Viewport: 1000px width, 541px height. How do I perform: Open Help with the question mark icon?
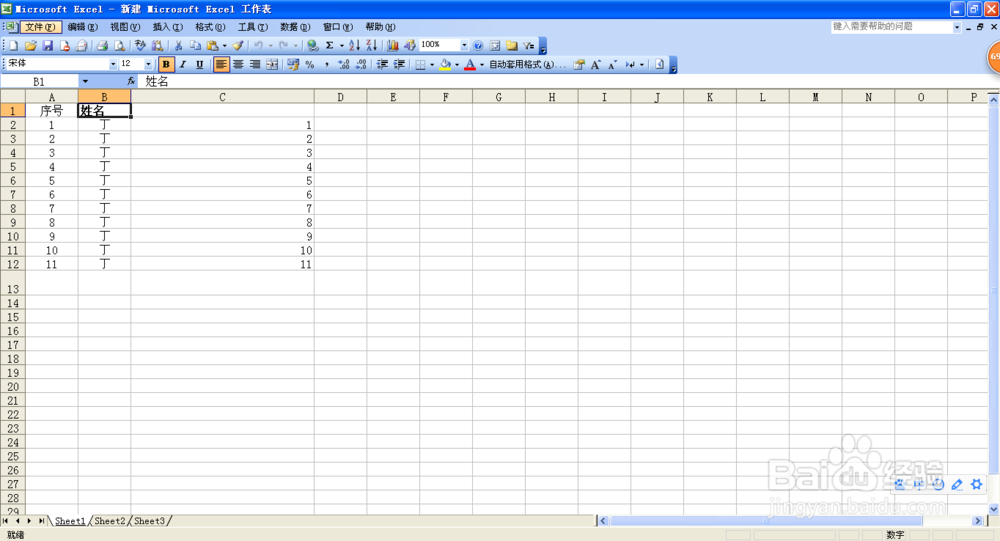pyautogui.click(x=478, y=45)
